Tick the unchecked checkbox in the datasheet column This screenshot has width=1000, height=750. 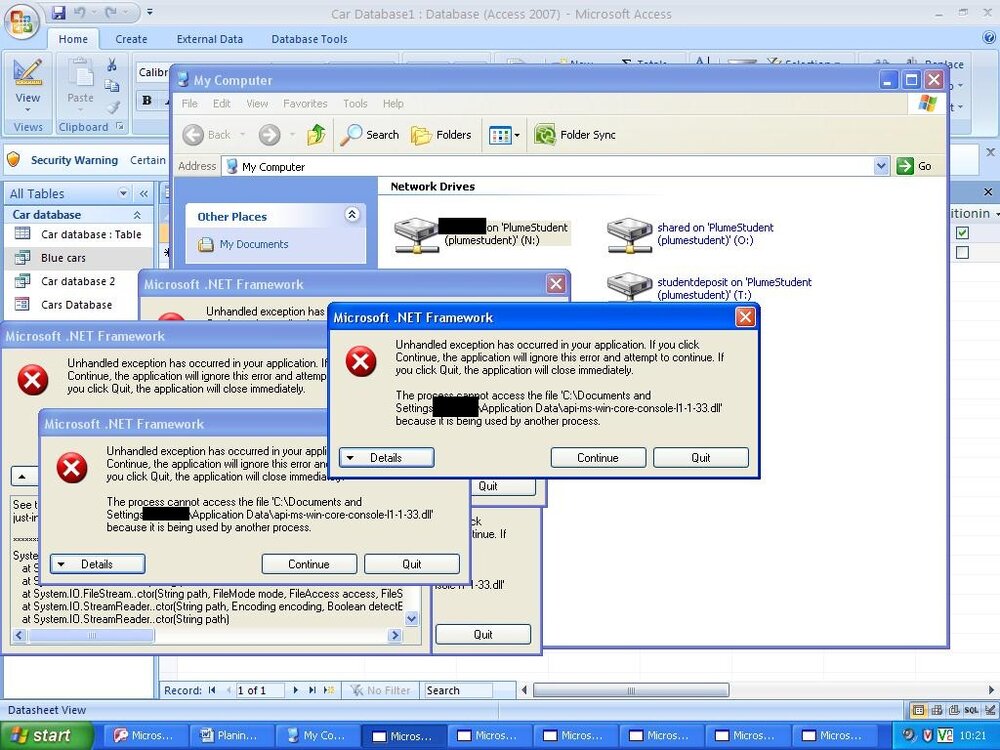(962, 253)
